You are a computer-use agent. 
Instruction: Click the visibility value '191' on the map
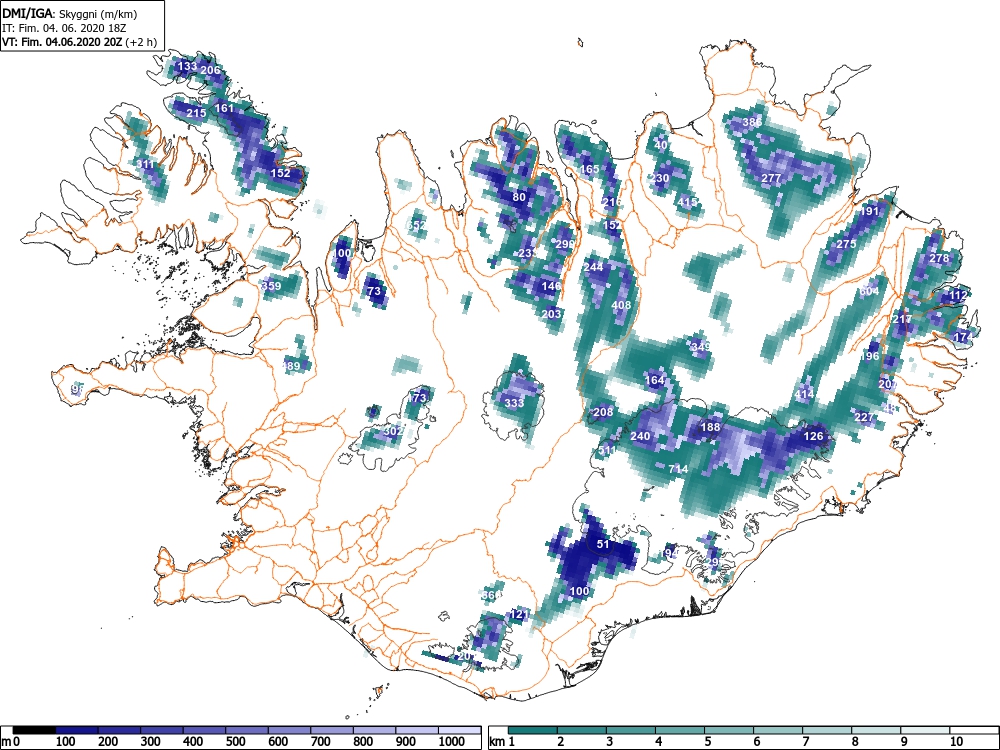[870, 211]
